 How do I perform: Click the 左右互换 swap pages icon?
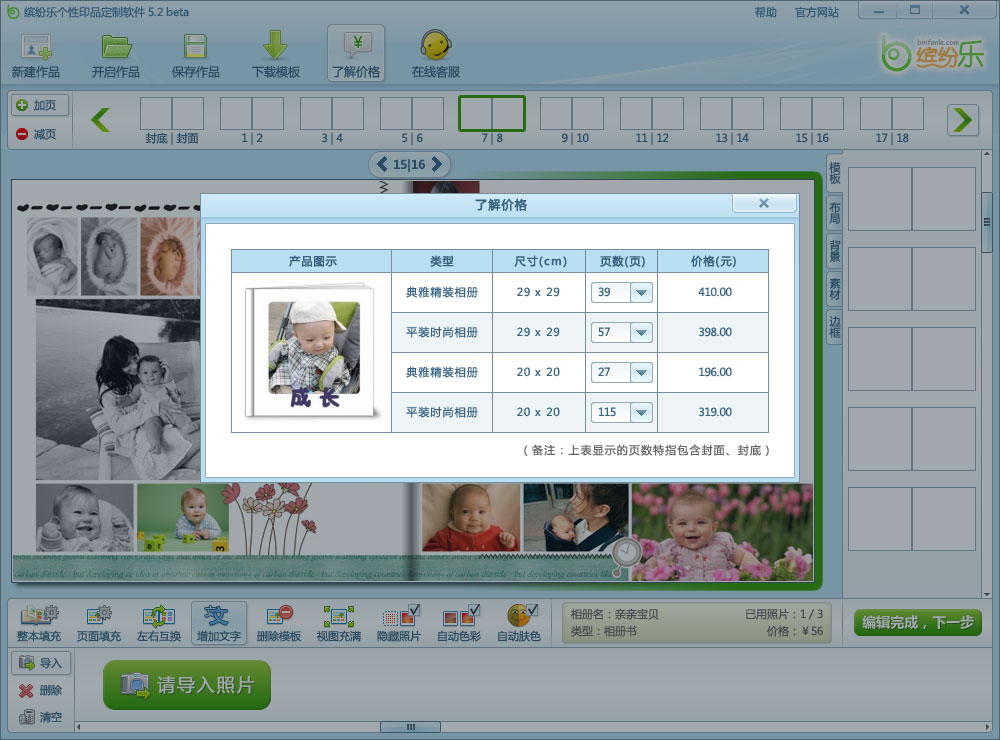(160, 621)
